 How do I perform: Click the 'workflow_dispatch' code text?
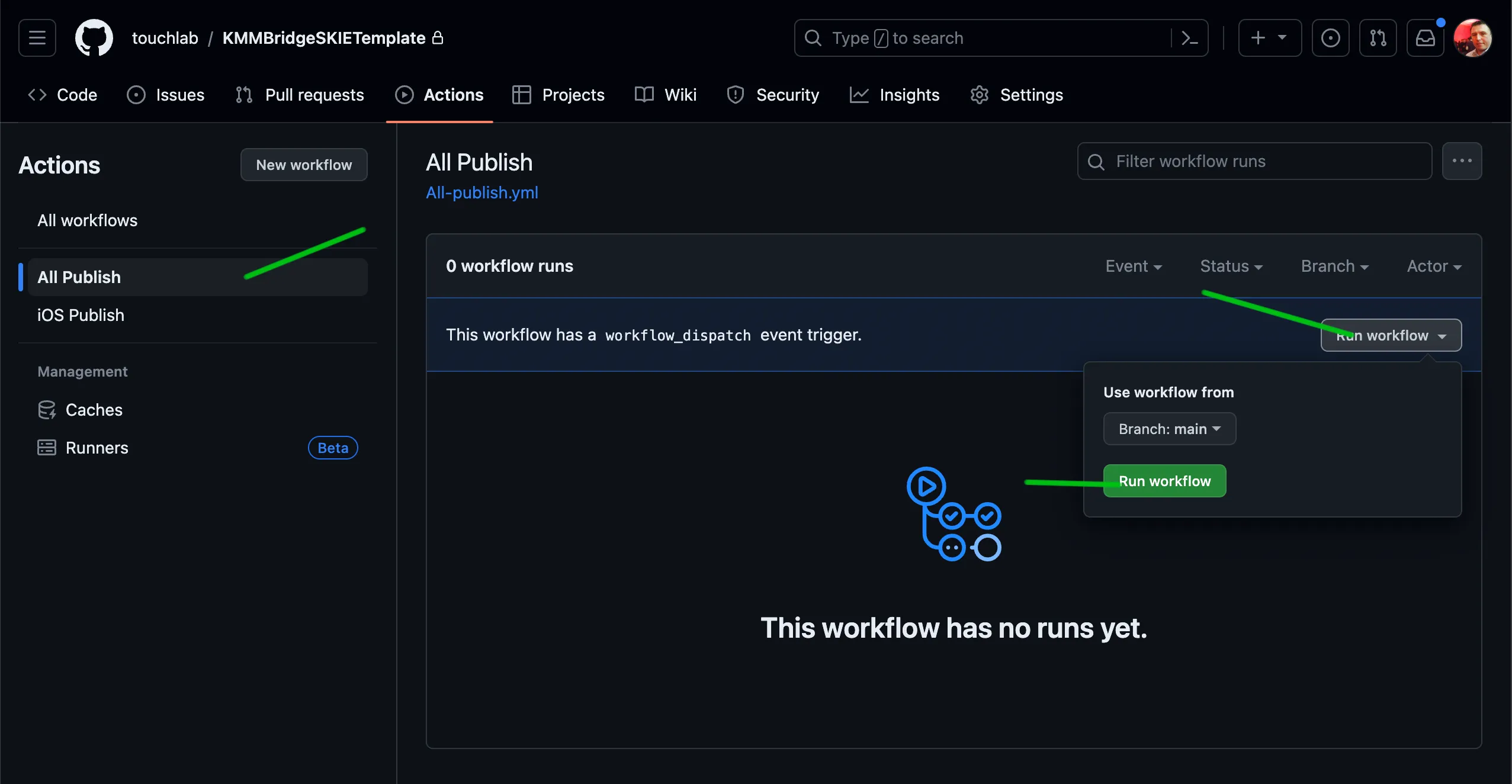pyautogui.click(x=678, y=336)
